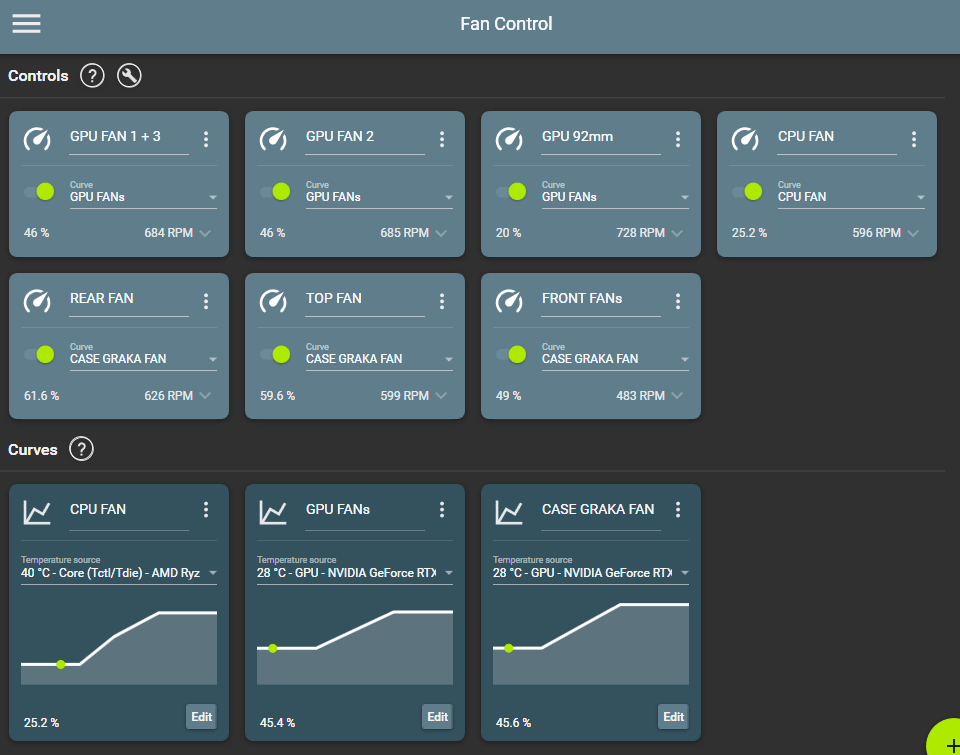Expand details chevron beside 684 RPM
This screenshot has width=960, height=755.
[x=205, y=233]
